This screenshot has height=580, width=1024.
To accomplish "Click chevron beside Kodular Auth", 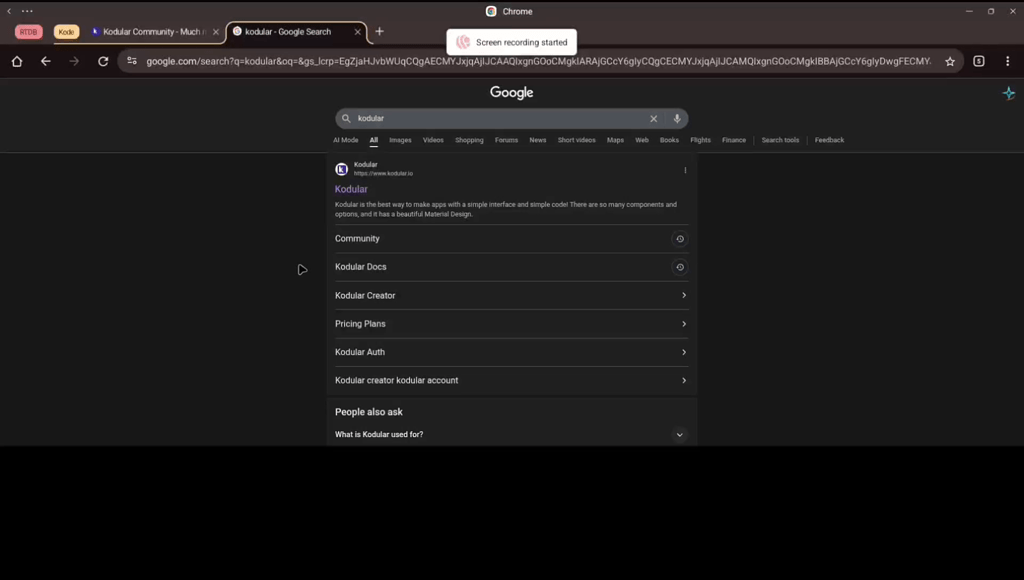I will point(684,352).
